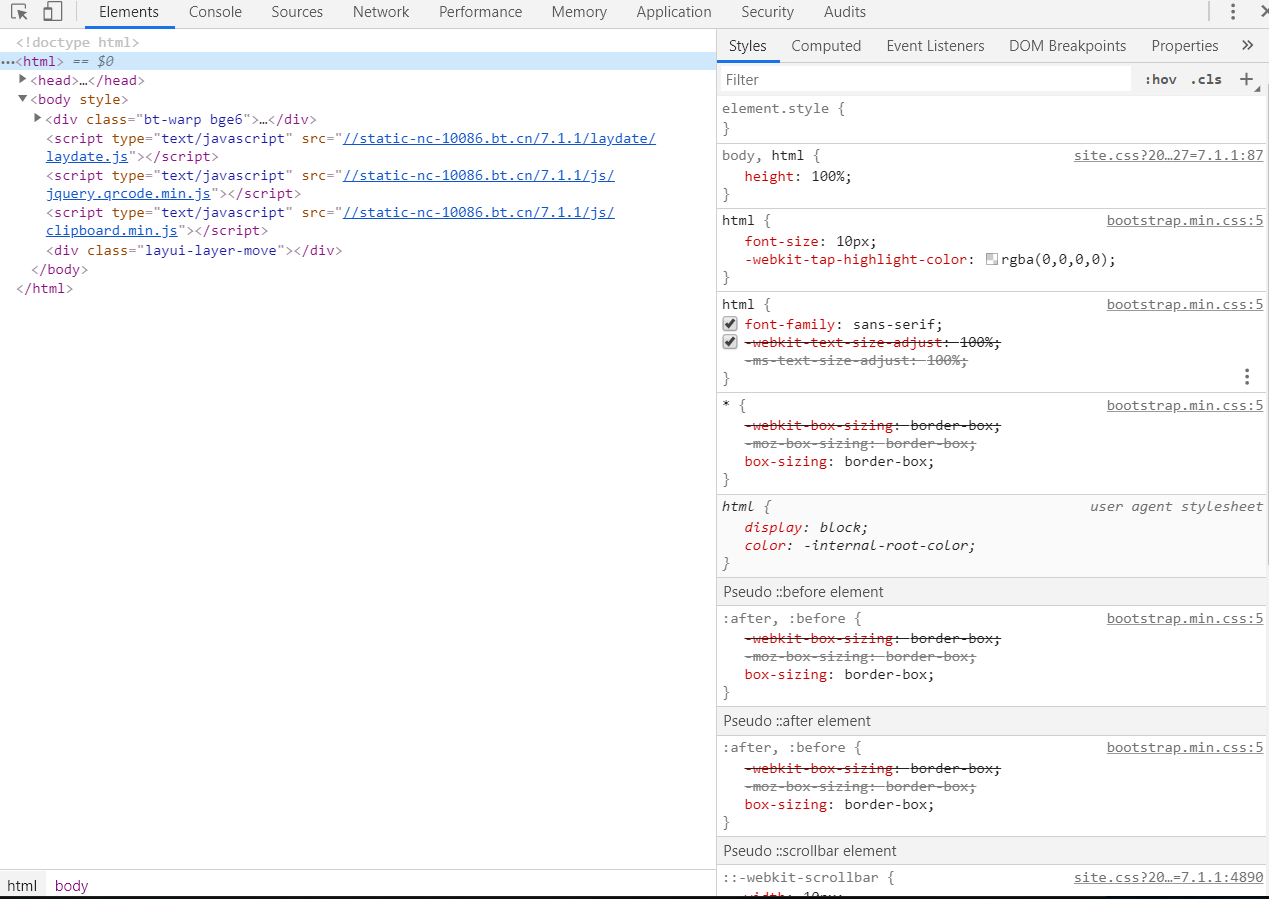Click the 'Pseudo ::scrollbar element' header

(x=810, y=851)
